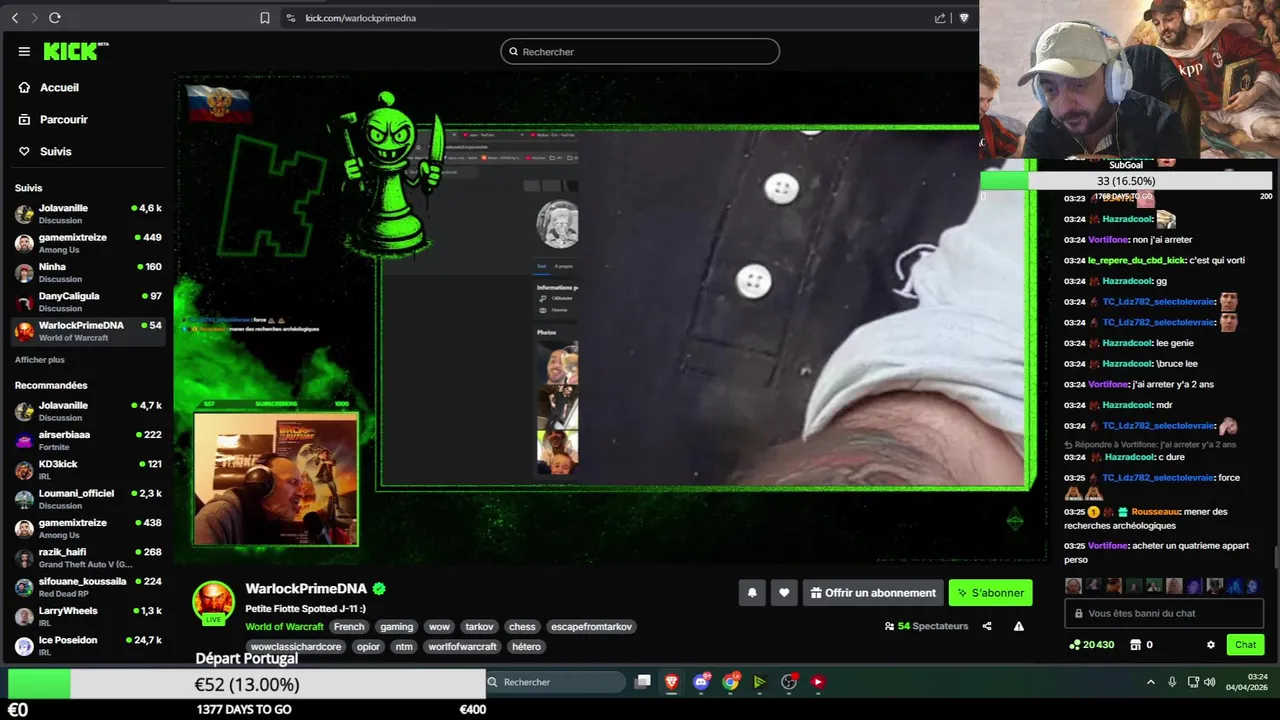Open Discord from taskbar
Viewport: 1280px width, 720px height.
click(x=702, y=682)
